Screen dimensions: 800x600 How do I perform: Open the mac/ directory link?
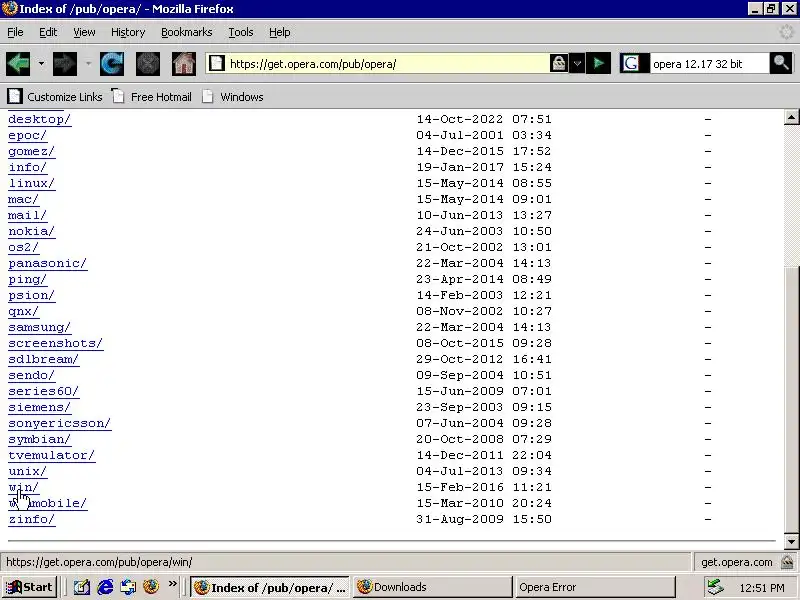pyautogui.click(x=23, y=199)
